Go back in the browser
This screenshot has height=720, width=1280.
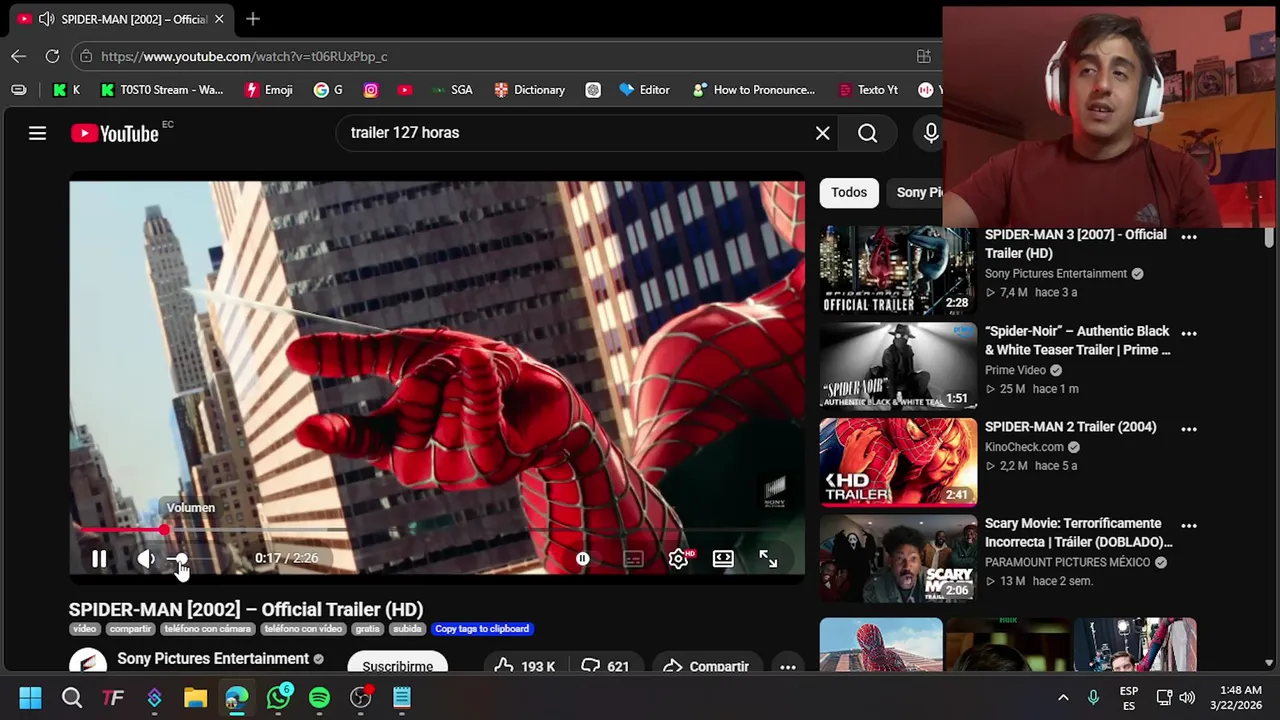[19, 56]
